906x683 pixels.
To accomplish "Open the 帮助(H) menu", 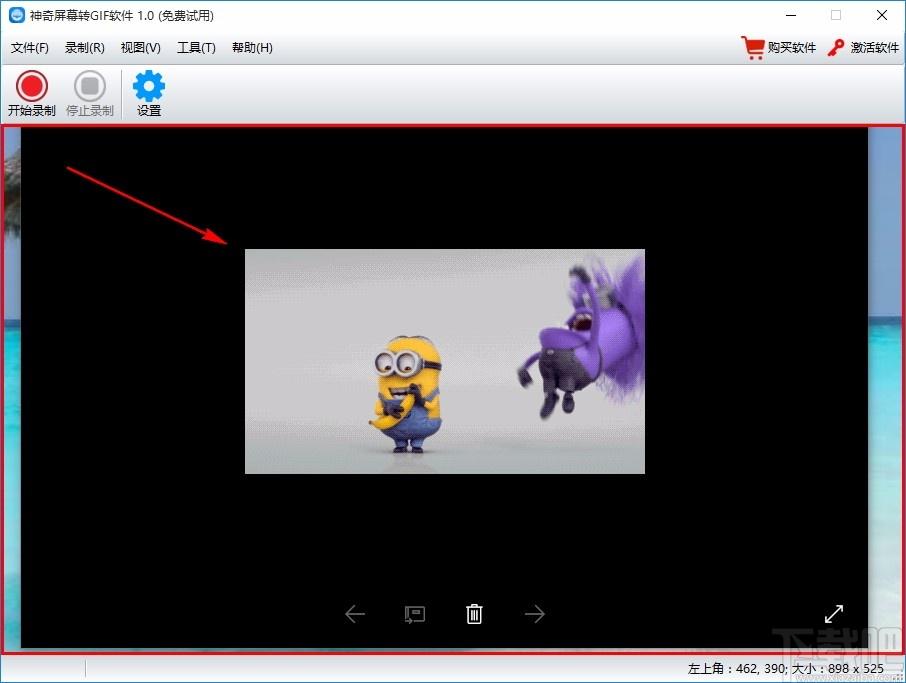I will tap(252, 48).
